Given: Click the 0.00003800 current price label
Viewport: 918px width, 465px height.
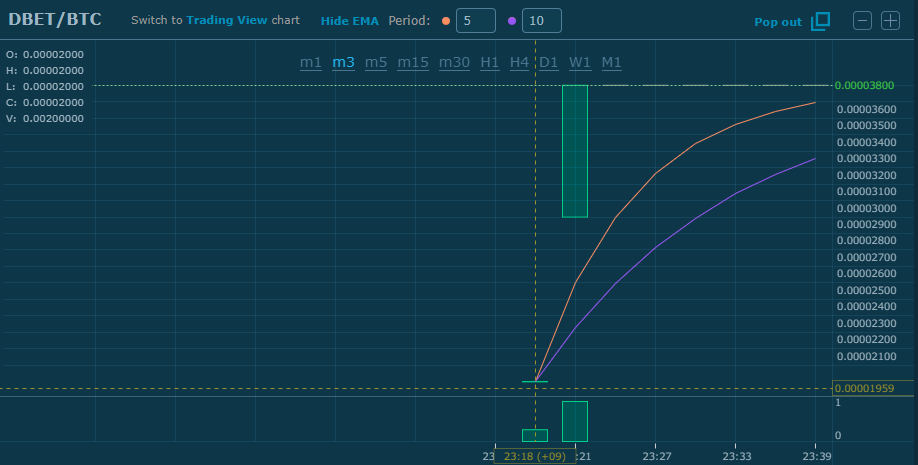Looking at the screenshot, I should (x=864, y=86).
